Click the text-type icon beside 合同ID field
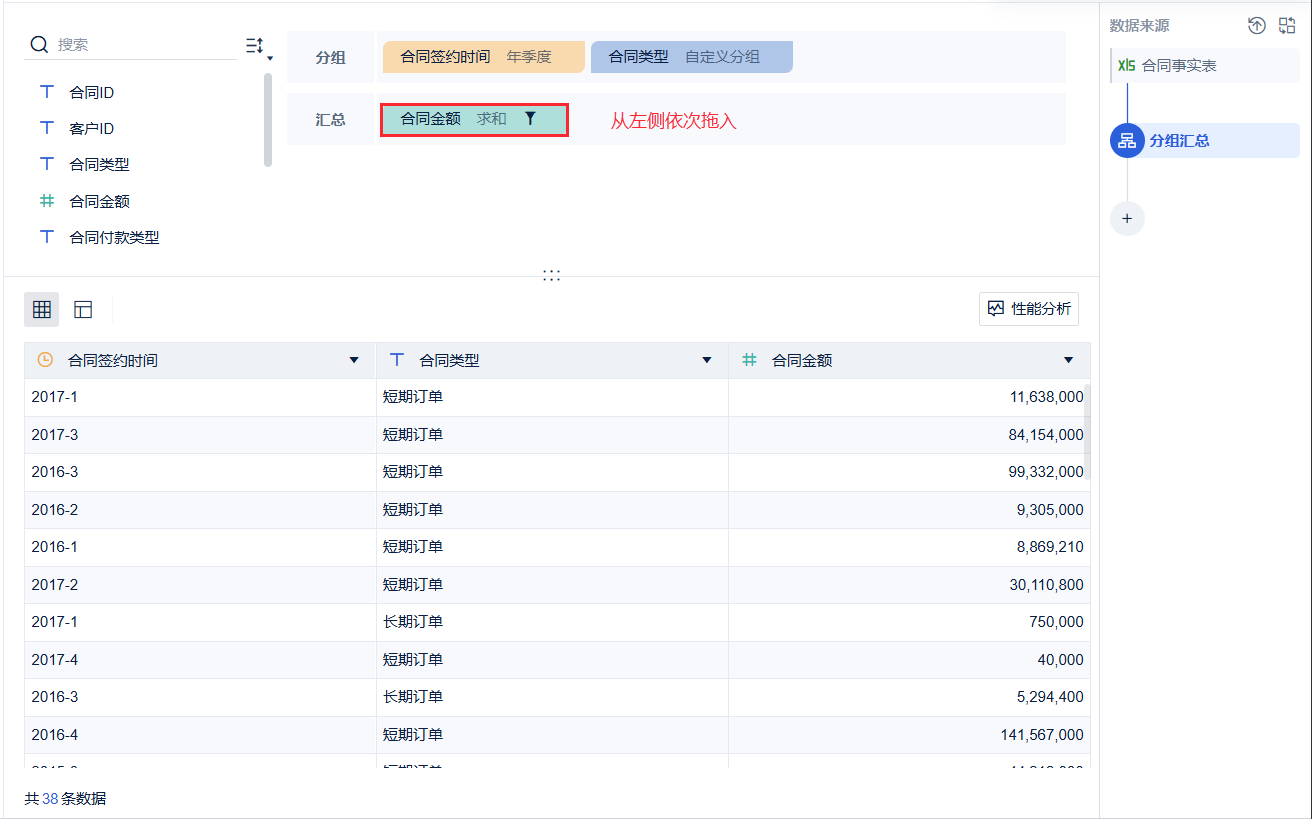This screenshot has height=819, width=1312. tap(46, 92)
